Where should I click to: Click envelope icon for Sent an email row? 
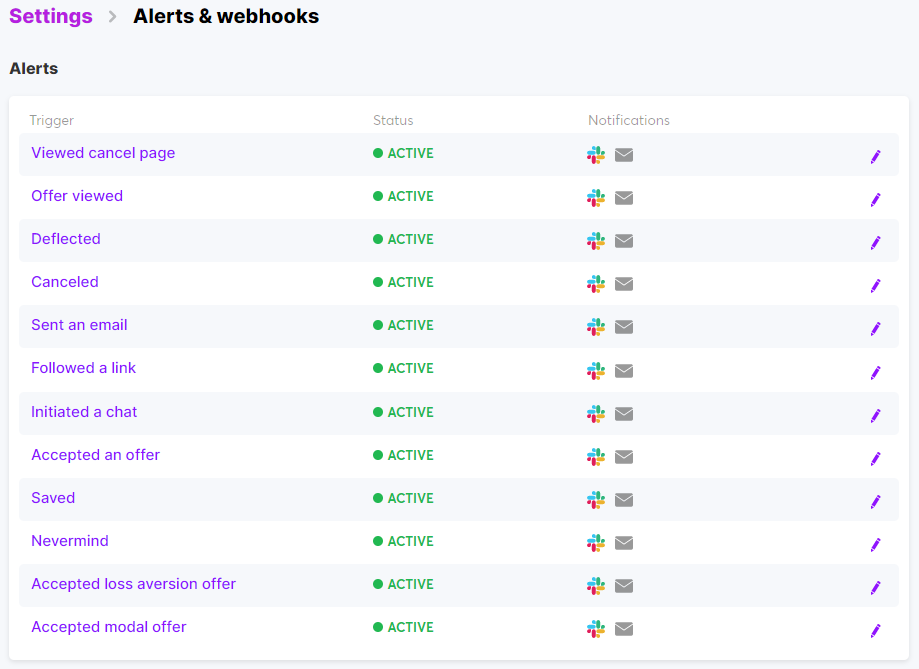[624, 327]
